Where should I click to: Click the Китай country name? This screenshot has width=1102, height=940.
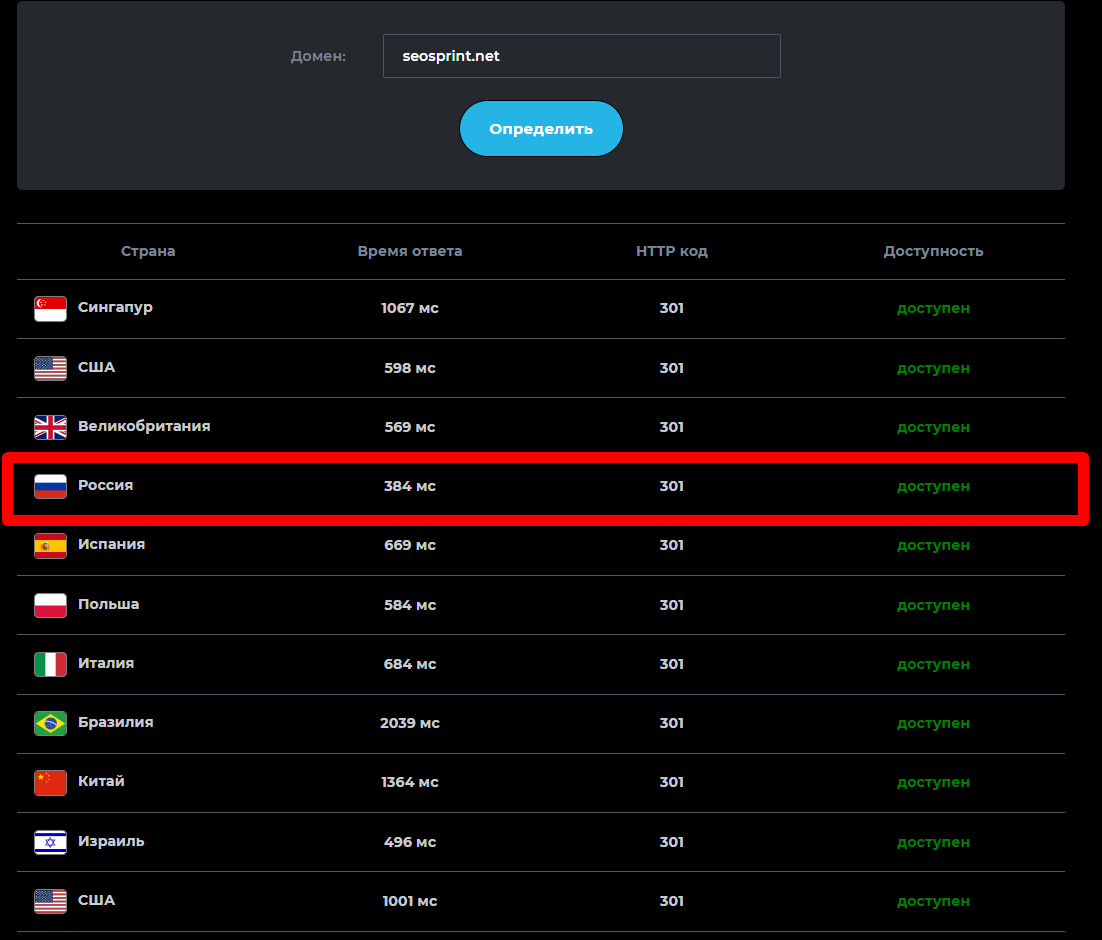pyautogui.click(x=101, y=781)
